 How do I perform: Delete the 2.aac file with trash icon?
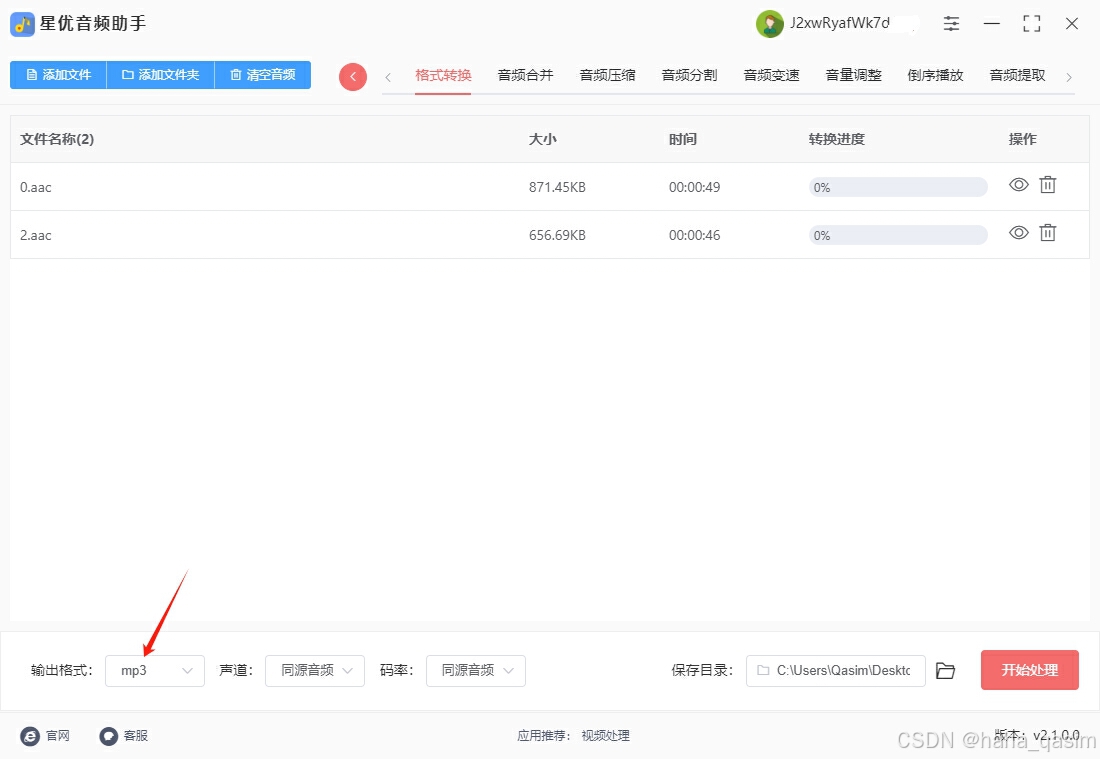pyautogui.click(x=1047, y=232)
